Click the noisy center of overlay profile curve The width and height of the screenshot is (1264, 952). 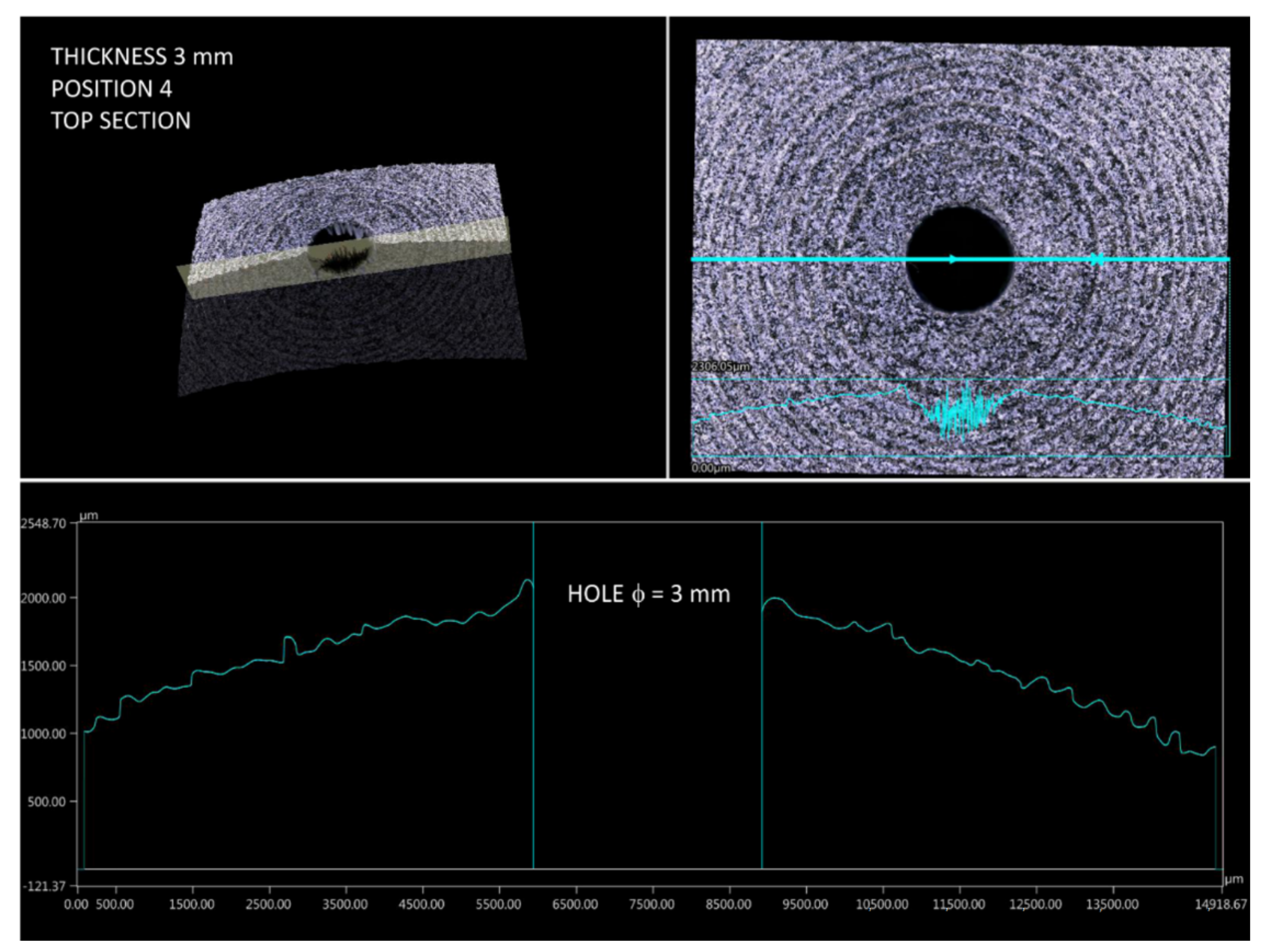(962, 412)
